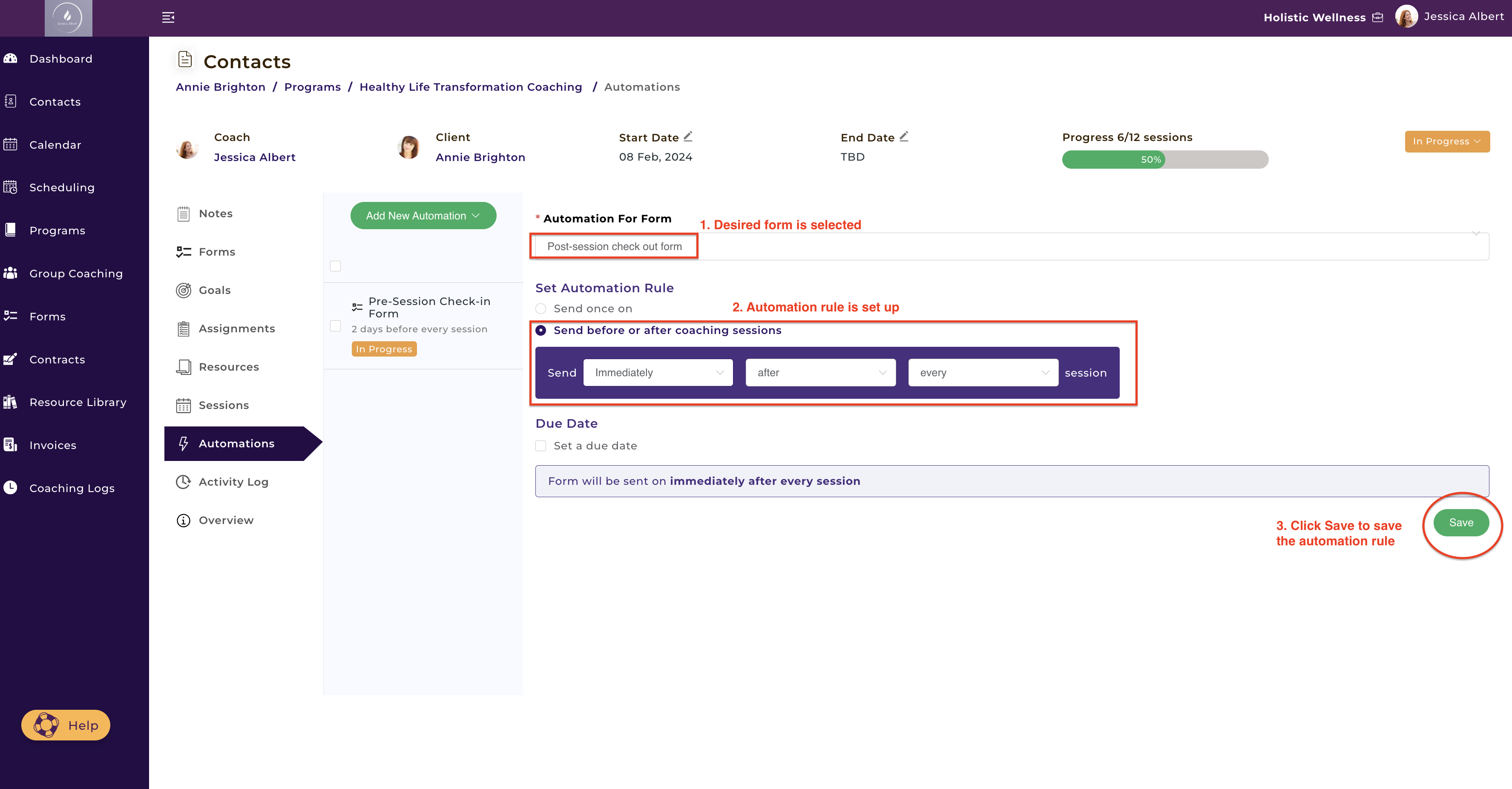Click 'Form will be sent on' summary banner
1512x789 pixels.
[x=1012, y=481]
